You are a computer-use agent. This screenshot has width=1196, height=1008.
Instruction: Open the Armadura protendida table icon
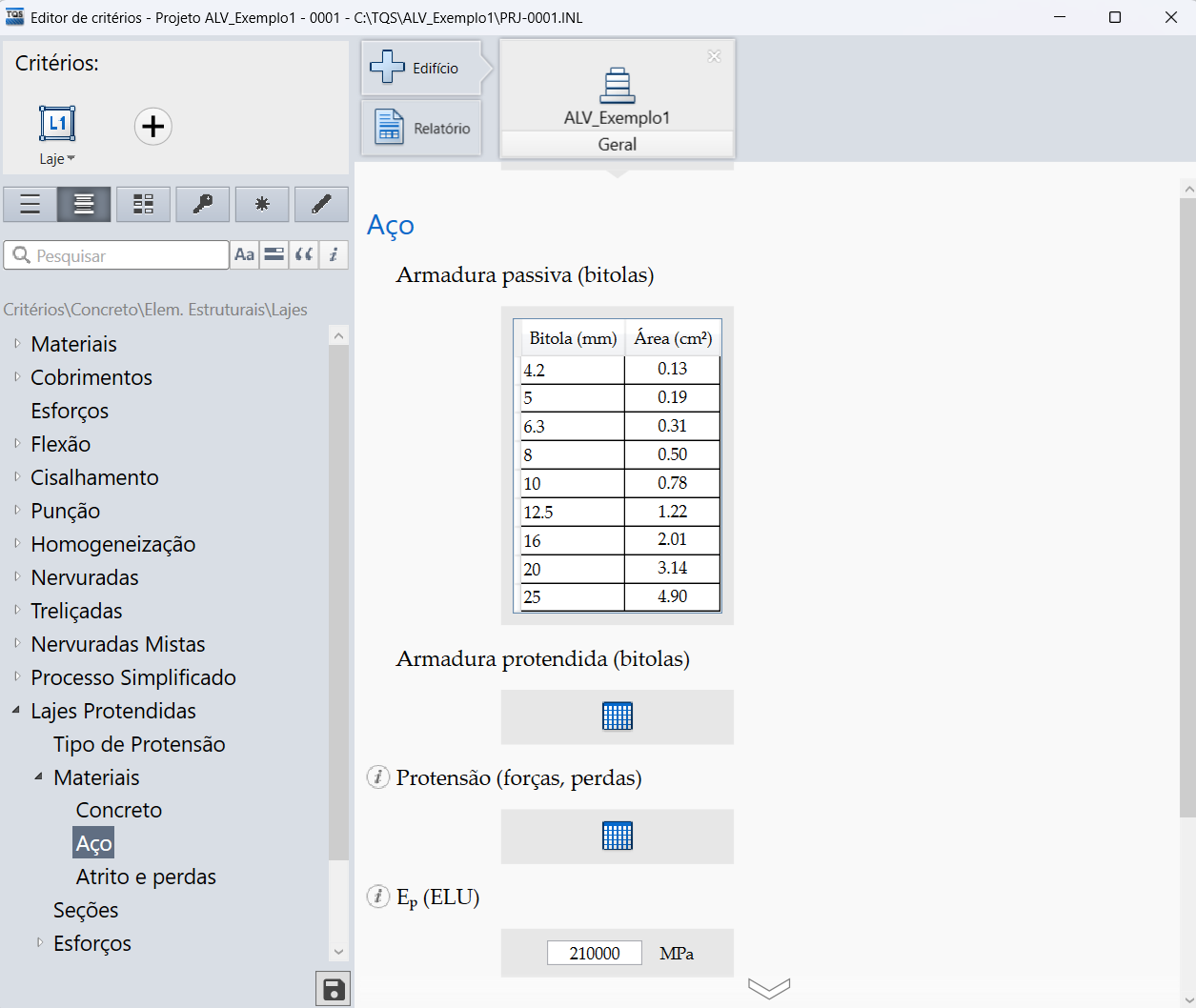618,716
